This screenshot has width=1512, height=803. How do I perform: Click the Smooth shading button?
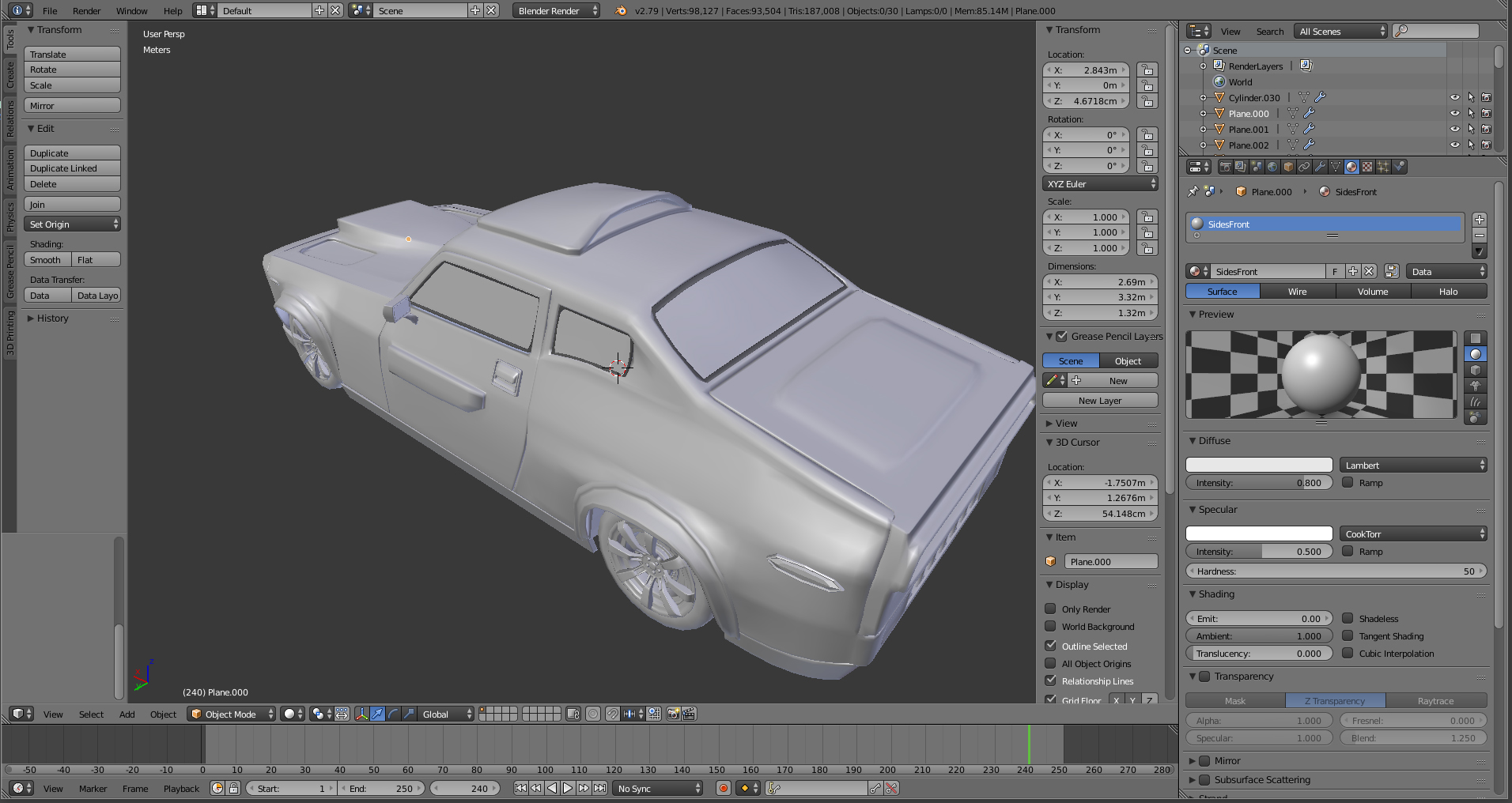(x=47, y=260)
